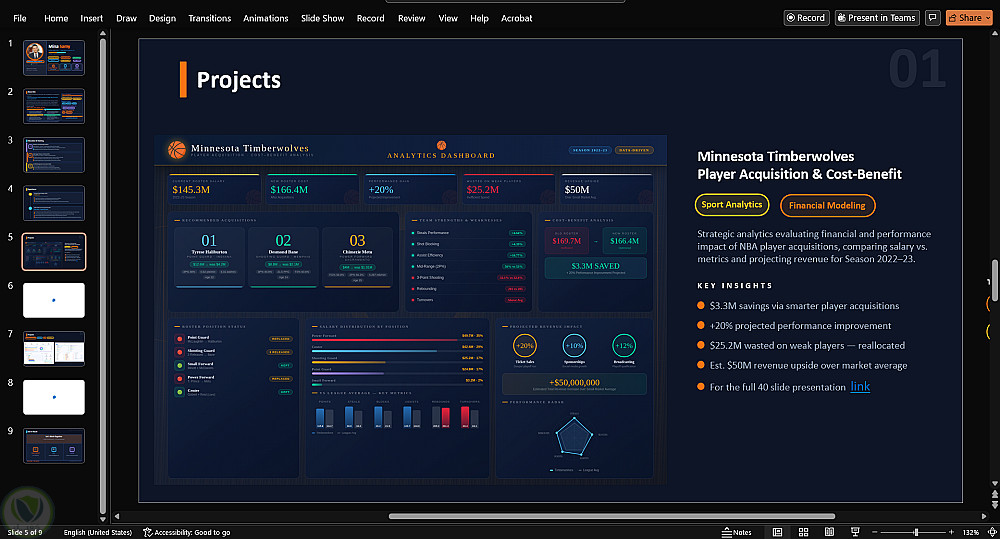
Task: Open the Animations tab
Action: click(x=265, y=18)
